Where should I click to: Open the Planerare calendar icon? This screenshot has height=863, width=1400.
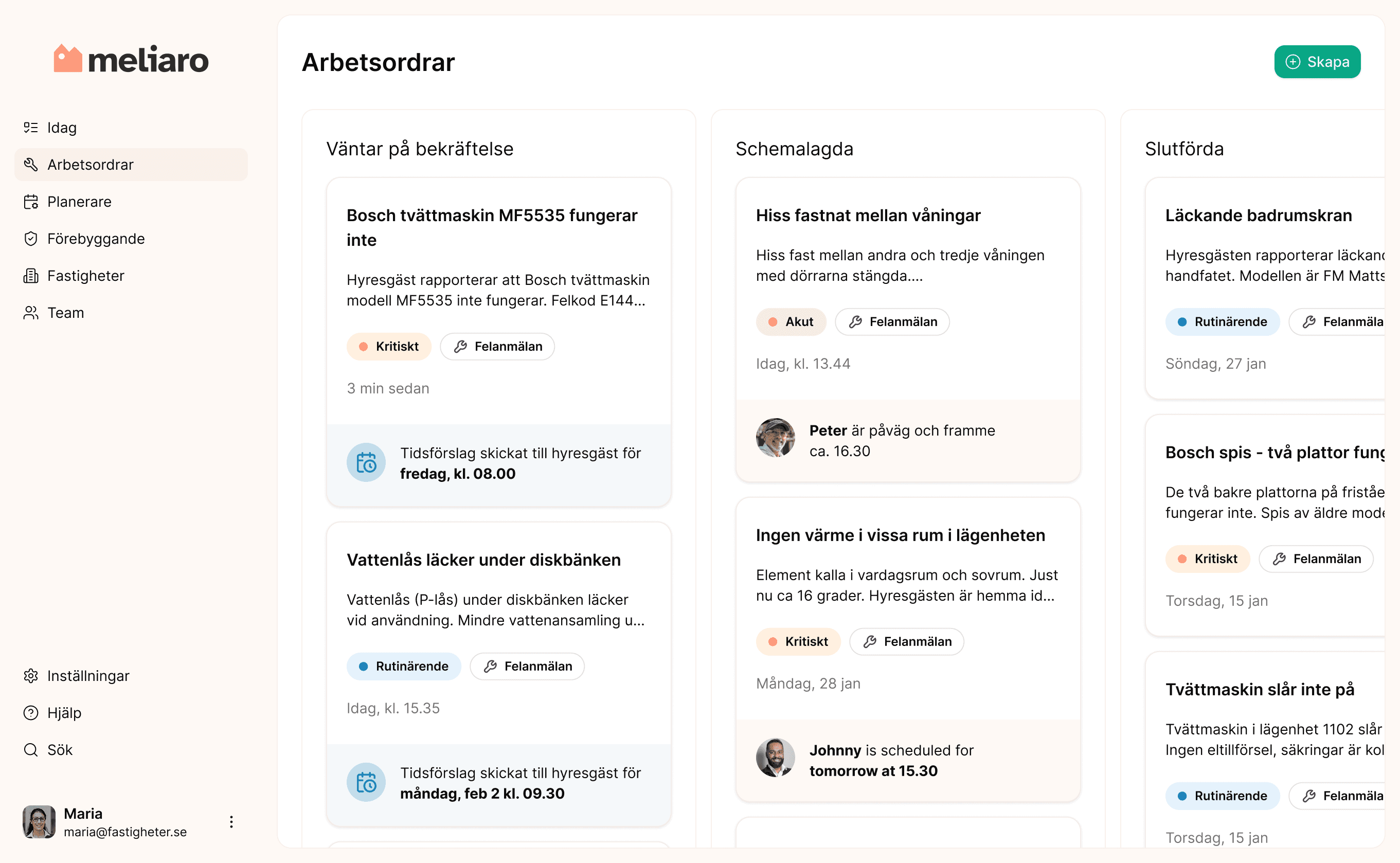(31, 202)
